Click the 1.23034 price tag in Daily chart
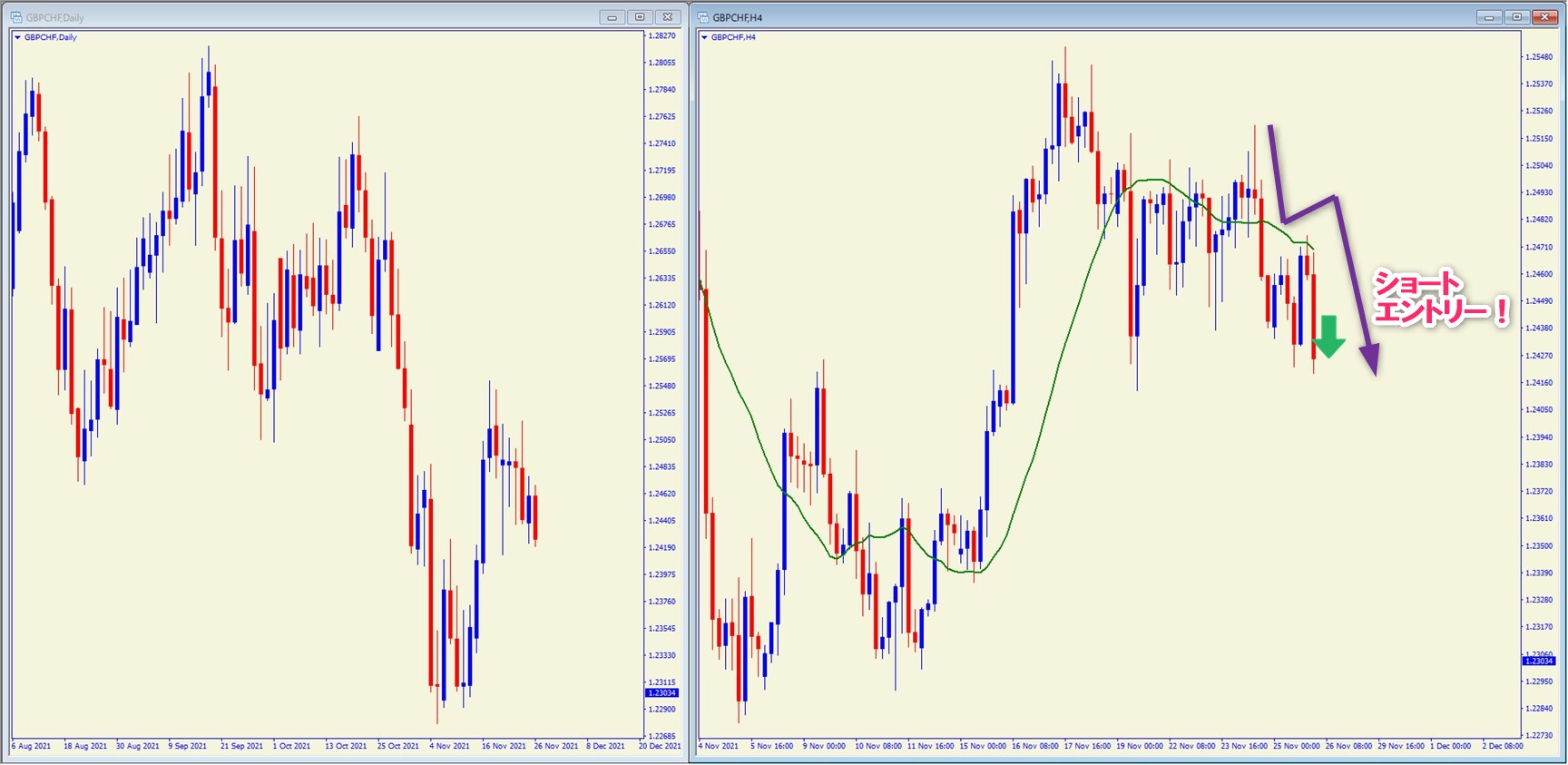1568x765 pixels. [661, 692]
